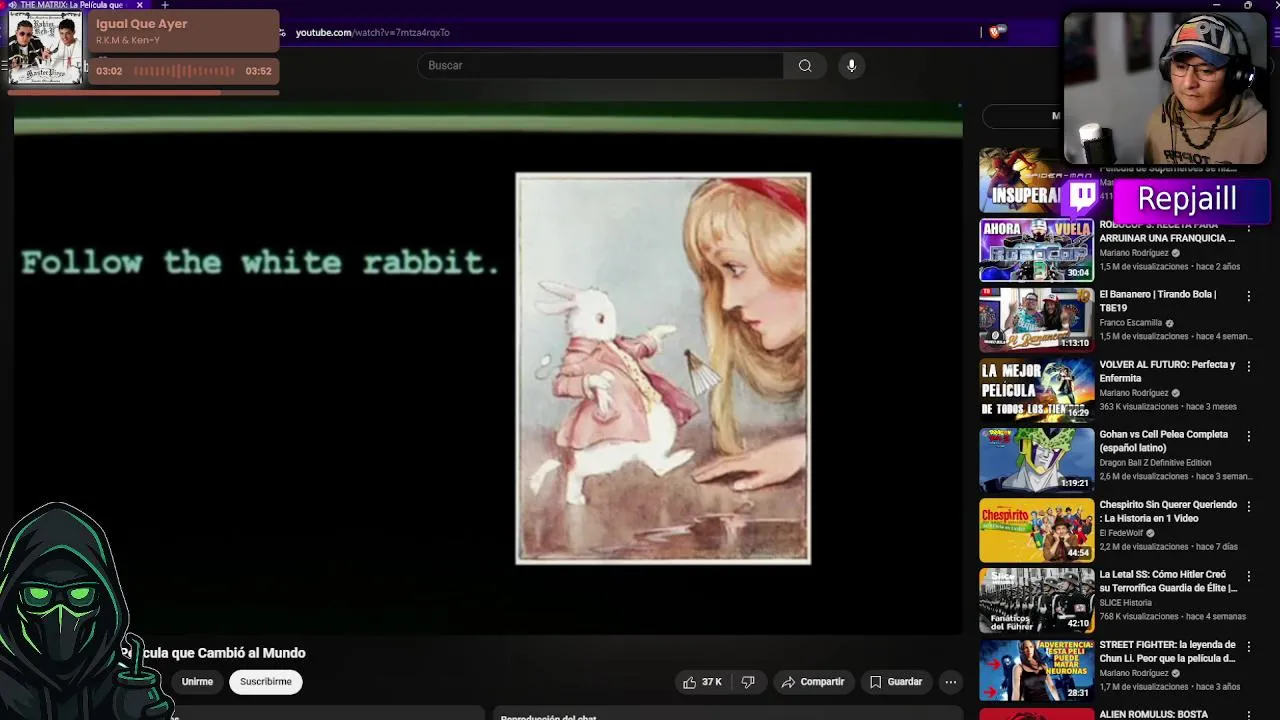Close the THE MATRIX browser tab
Screen dimensions: 1280x720
(140, 5)
